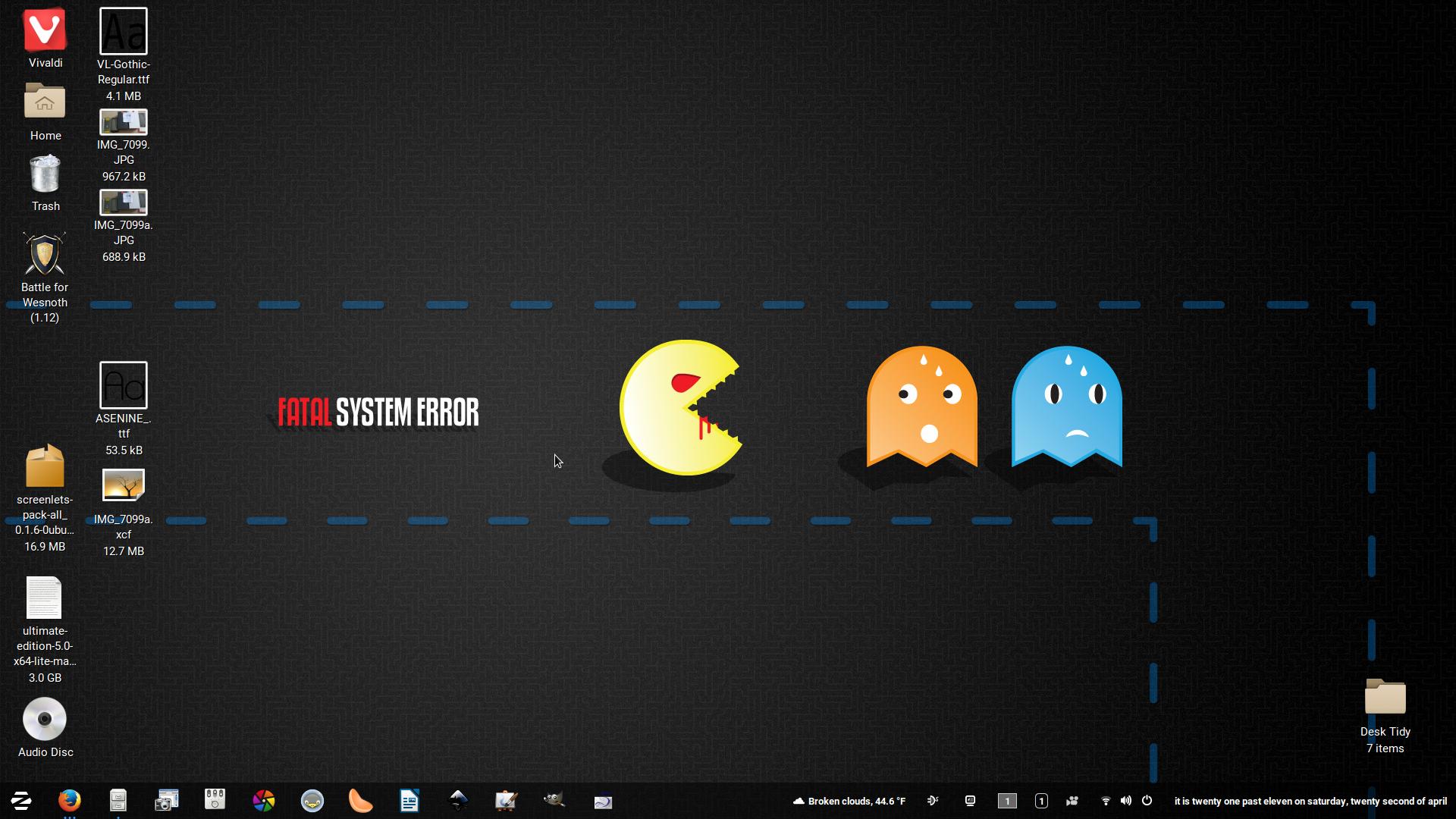Launch the screenshot tool in taskbar
The width and height of the screenshot is (1456, 819).
(x=167, y=801)
